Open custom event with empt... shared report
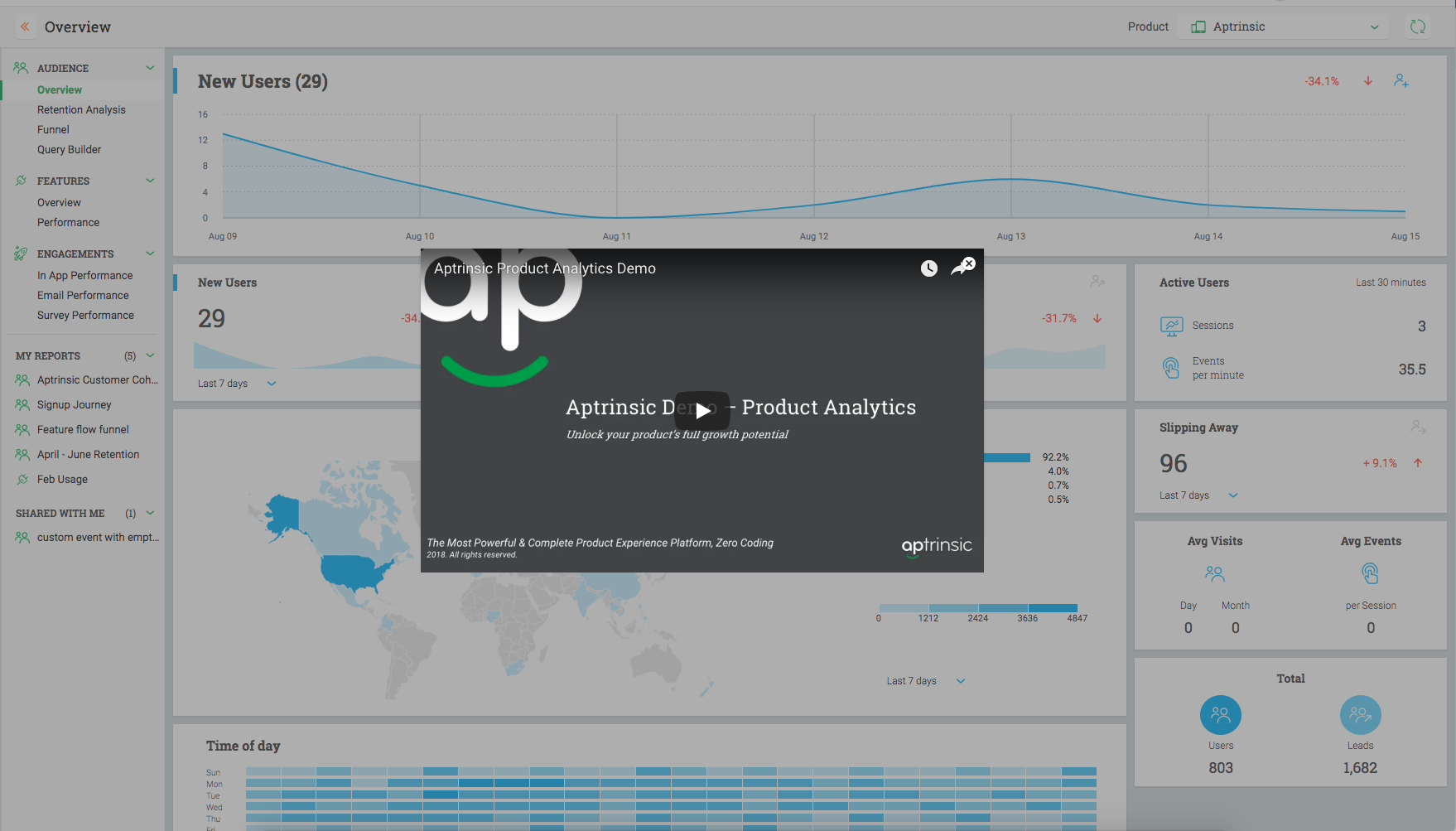This screenshot has width=1456, height=831. point(98,537)
